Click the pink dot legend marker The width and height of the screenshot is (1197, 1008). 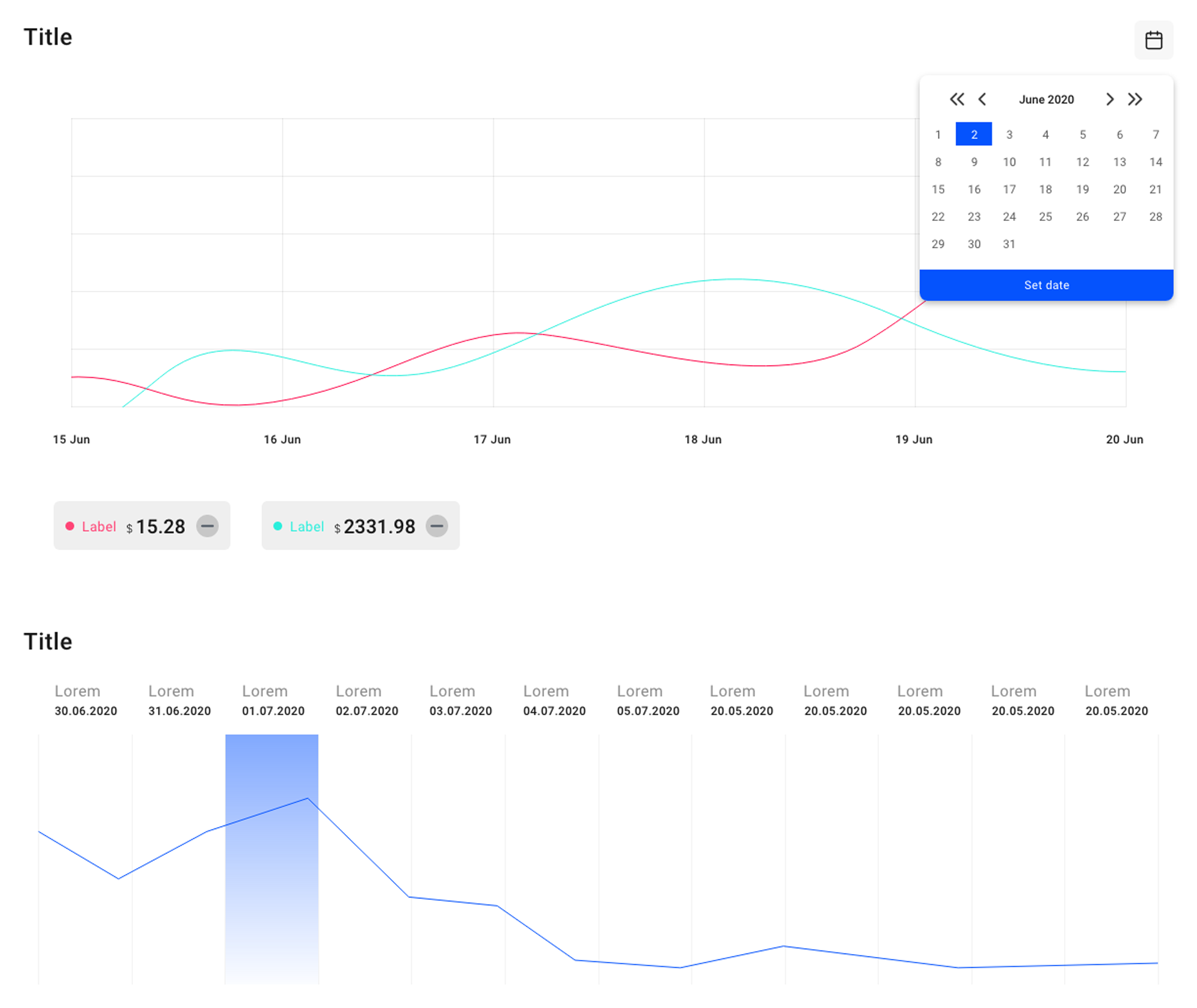point(70,526)
